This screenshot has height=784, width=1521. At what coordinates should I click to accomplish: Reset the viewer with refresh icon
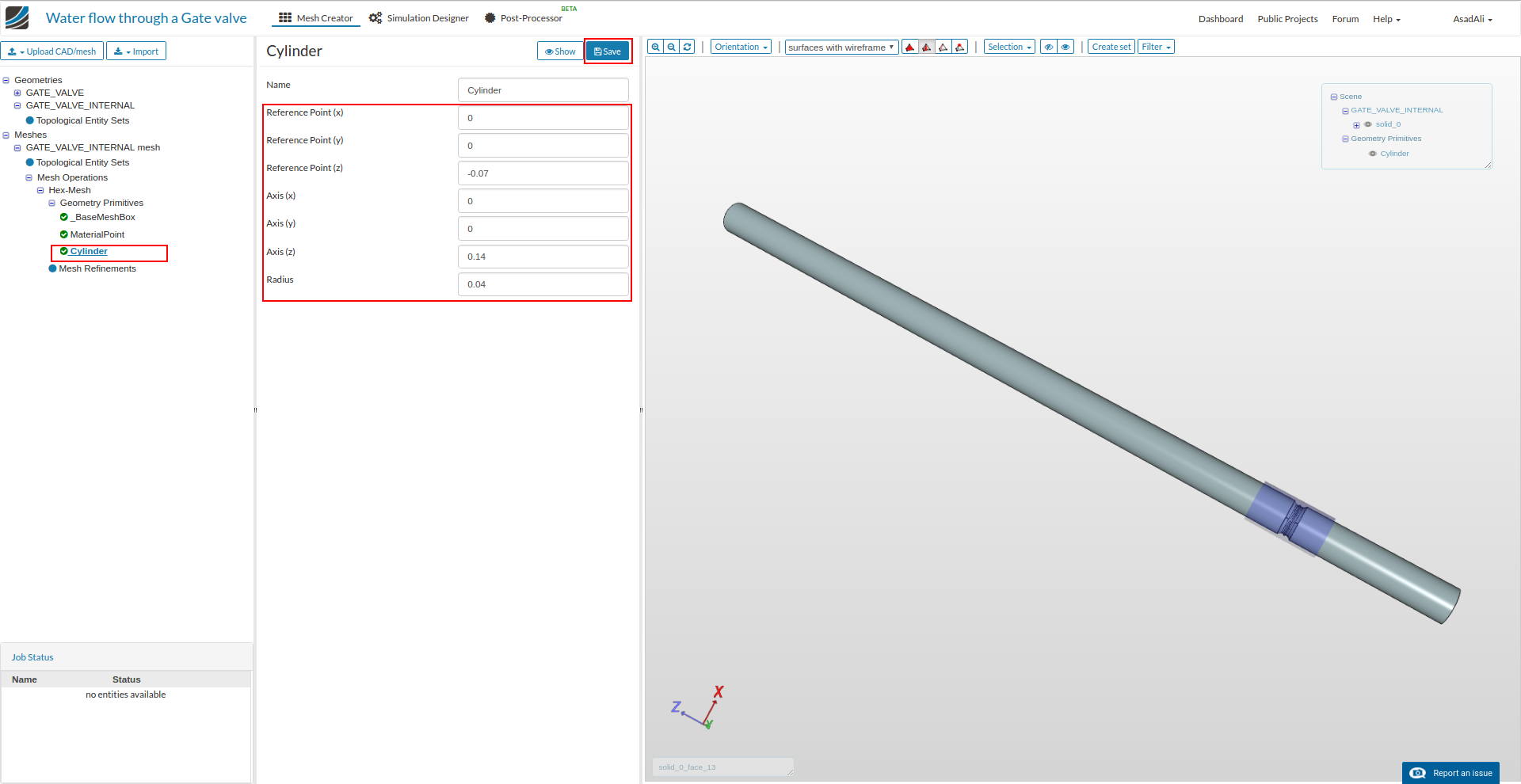(x=688, y=47)
